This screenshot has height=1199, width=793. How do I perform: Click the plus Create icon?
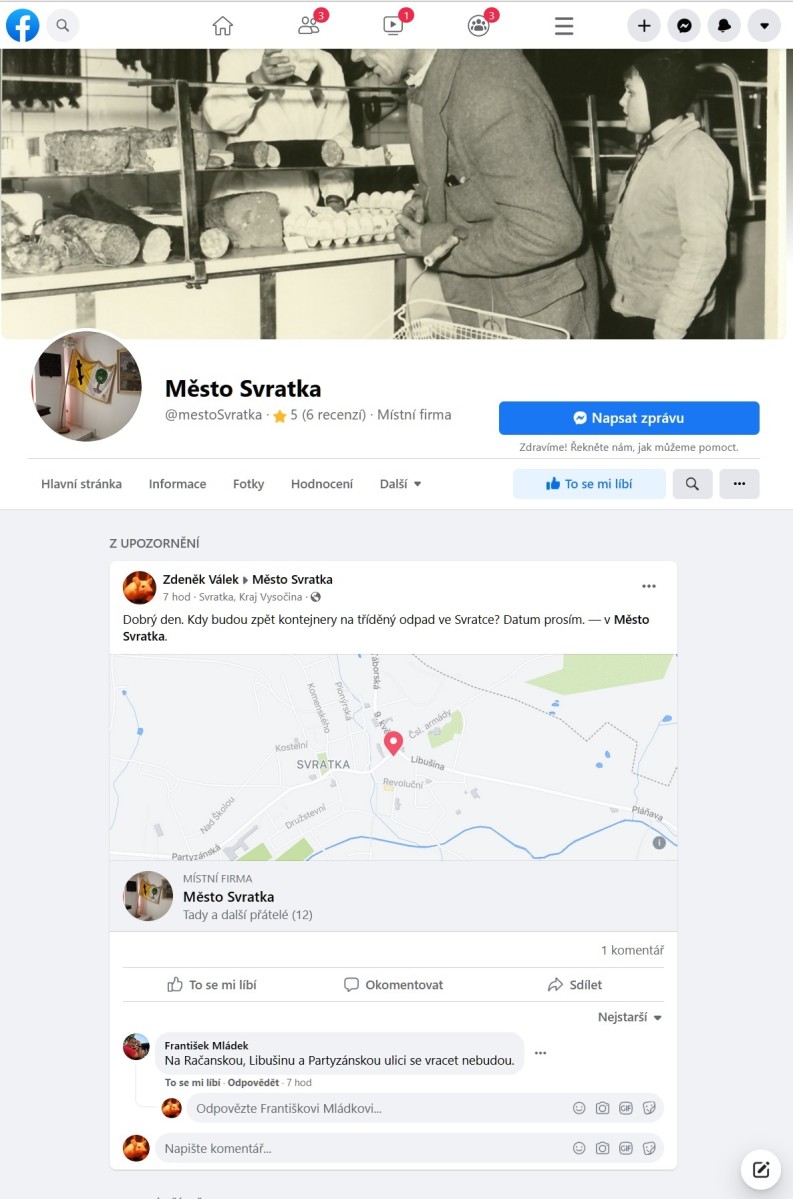pos(644,26)
